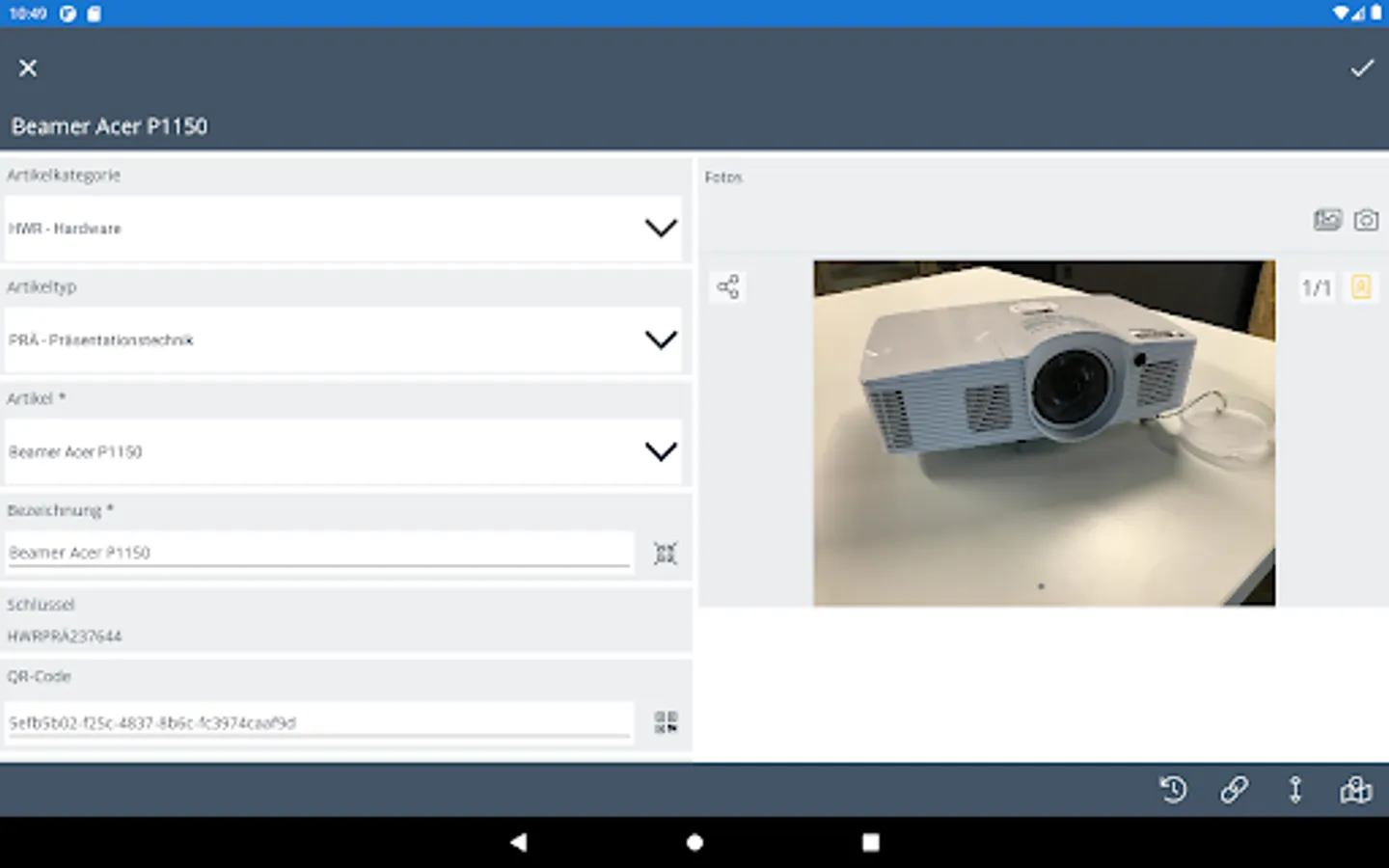Choose a photo from the gallery icon
1389x868 pixels.
pyautogui.click(x=1327, y=220)
